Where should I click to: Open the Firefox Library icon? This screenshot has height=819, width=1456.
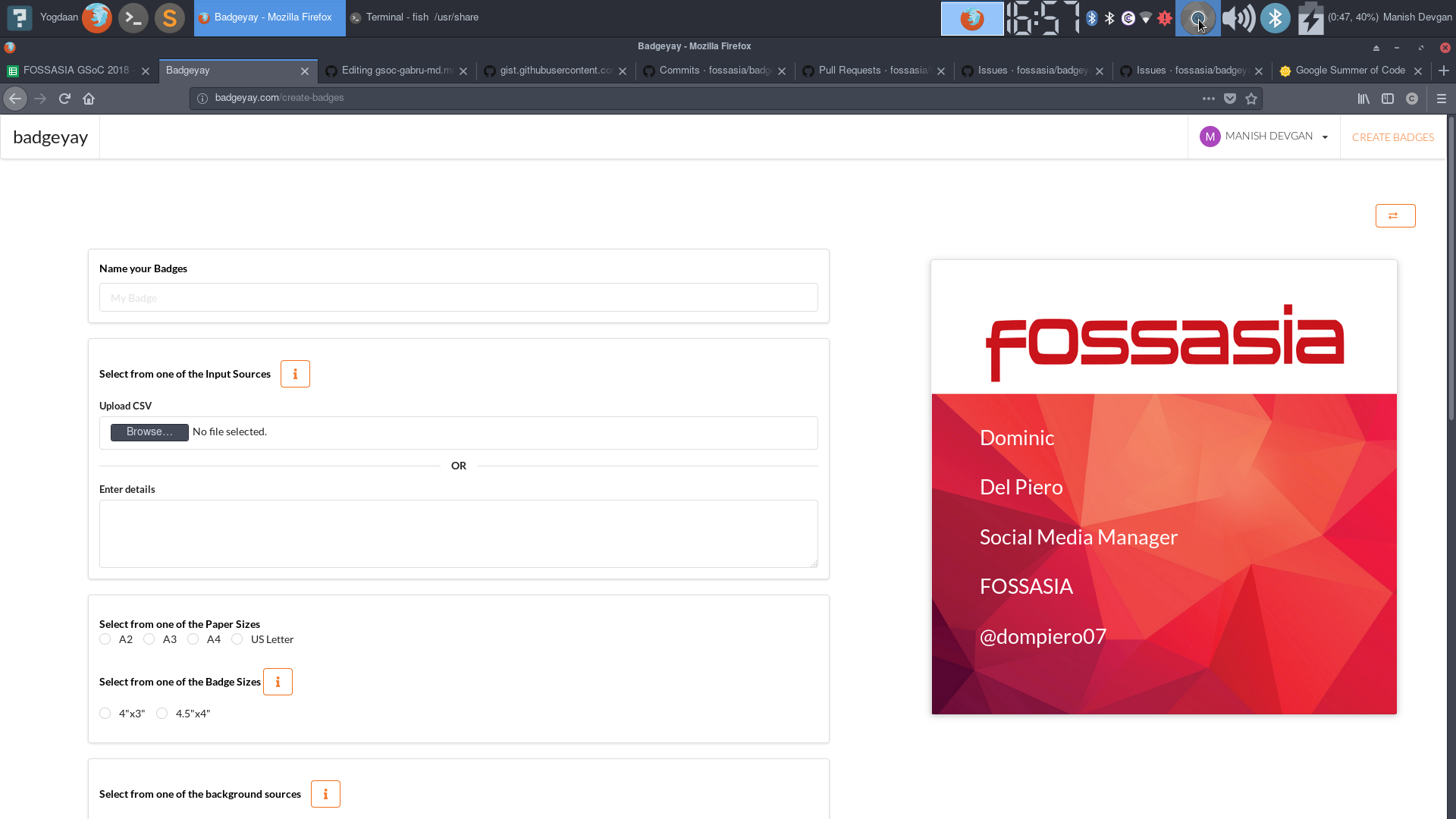pos(1363,99)
